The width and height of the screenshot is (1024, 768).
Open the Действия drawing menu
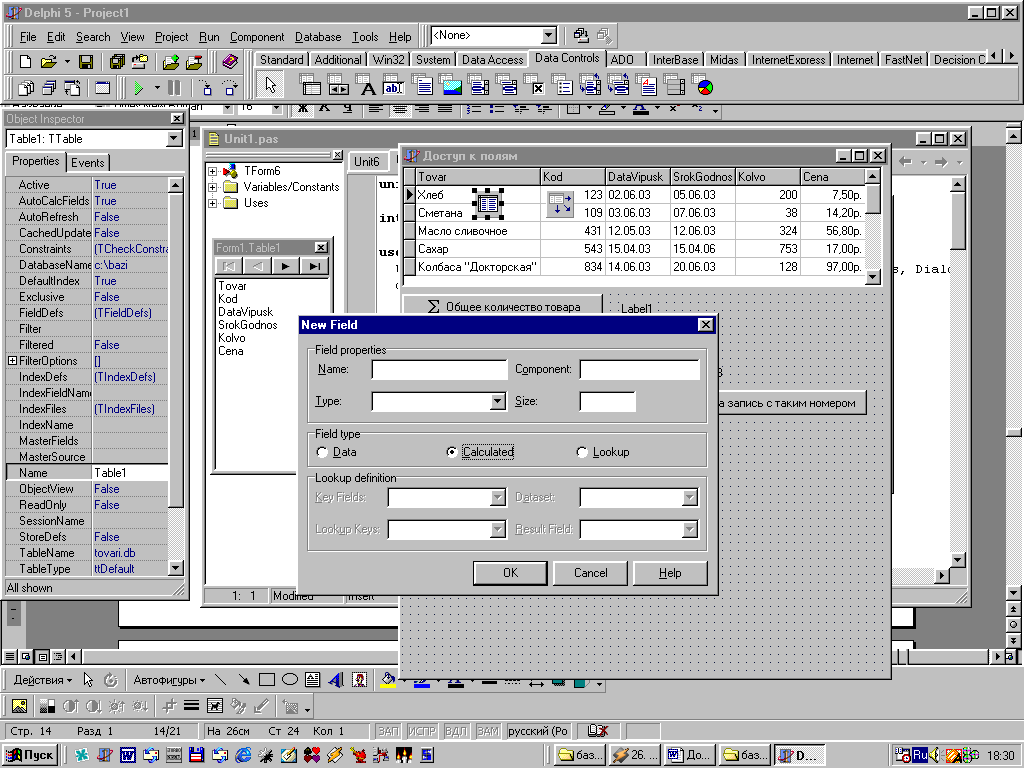42,680
